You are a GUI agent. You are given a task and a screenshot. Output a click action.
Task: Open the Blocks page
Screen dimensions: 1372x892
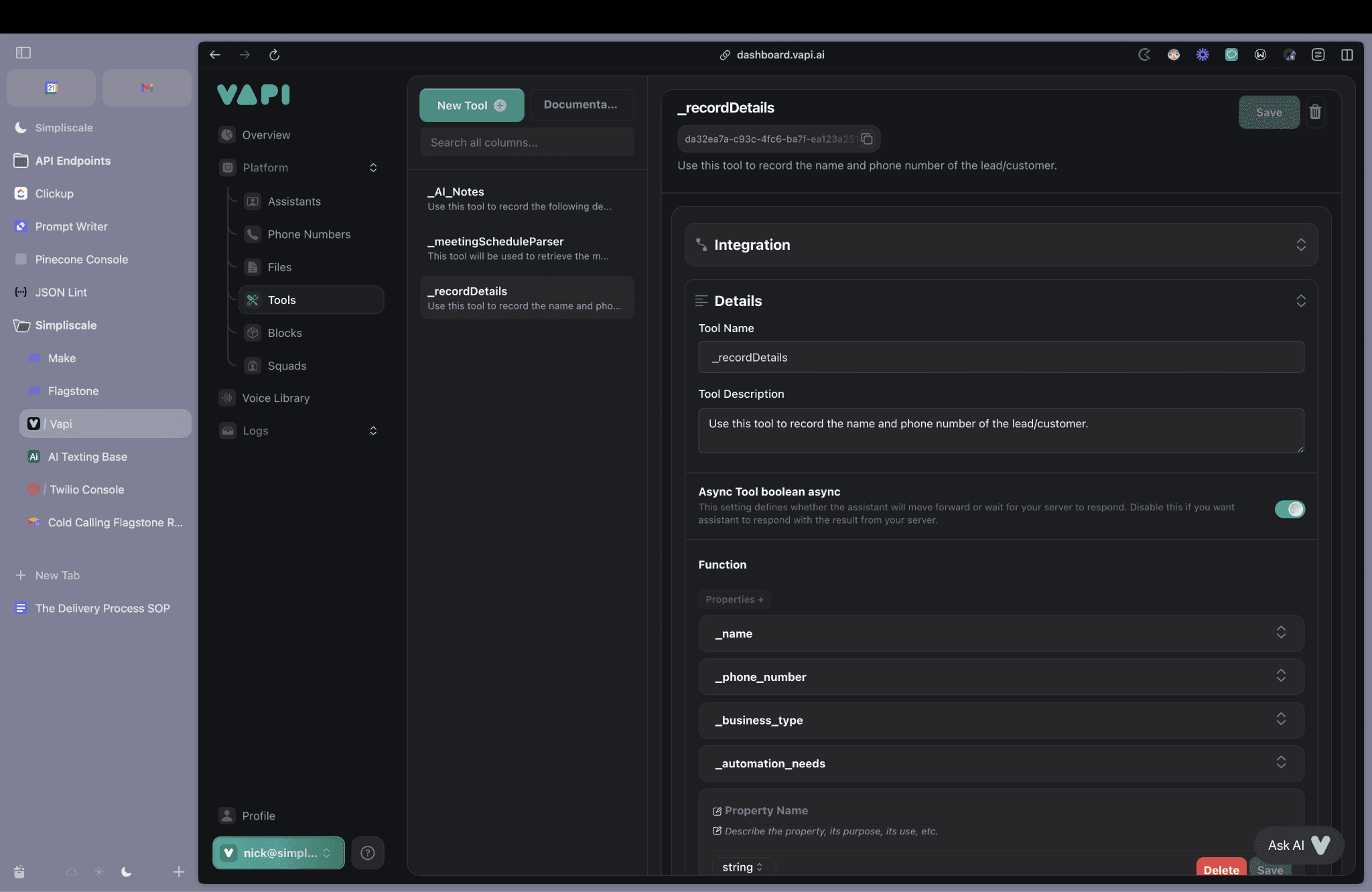point(285,333)
